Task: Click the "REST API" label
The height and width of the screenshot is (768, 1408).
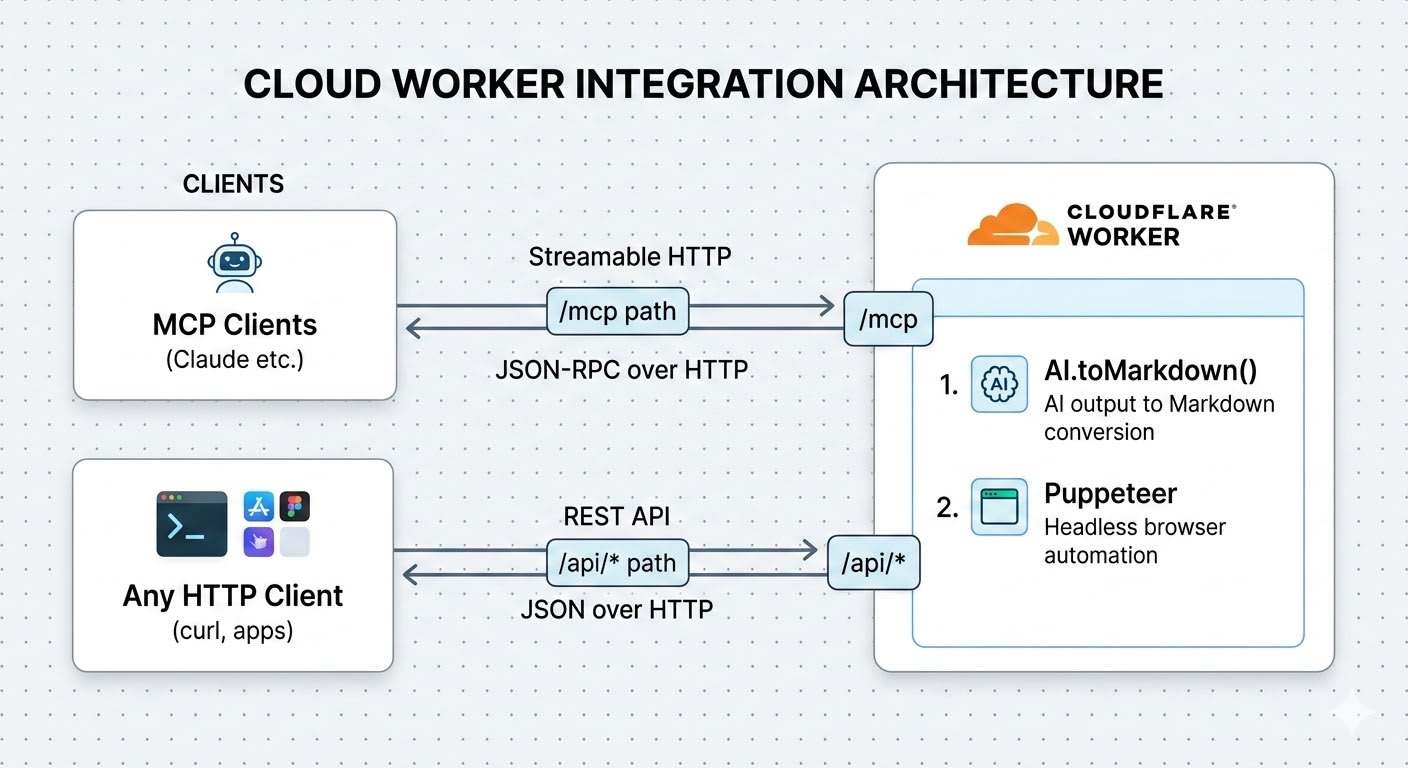Action: click(x=617, y=516)
